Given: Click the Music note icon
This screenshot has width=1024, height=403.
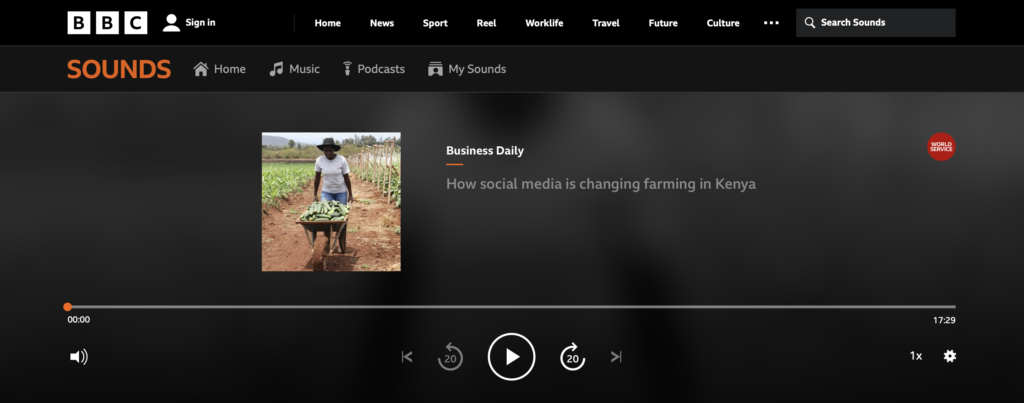Looking at the screenshot, I should pos(276,69).
